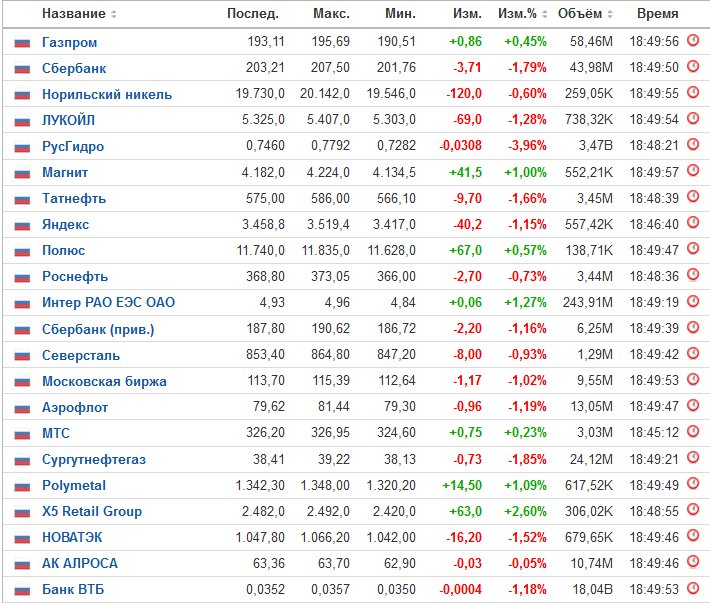
Task: Click the clock icon in Polymetal row
Action: click(x=693, y=483)
